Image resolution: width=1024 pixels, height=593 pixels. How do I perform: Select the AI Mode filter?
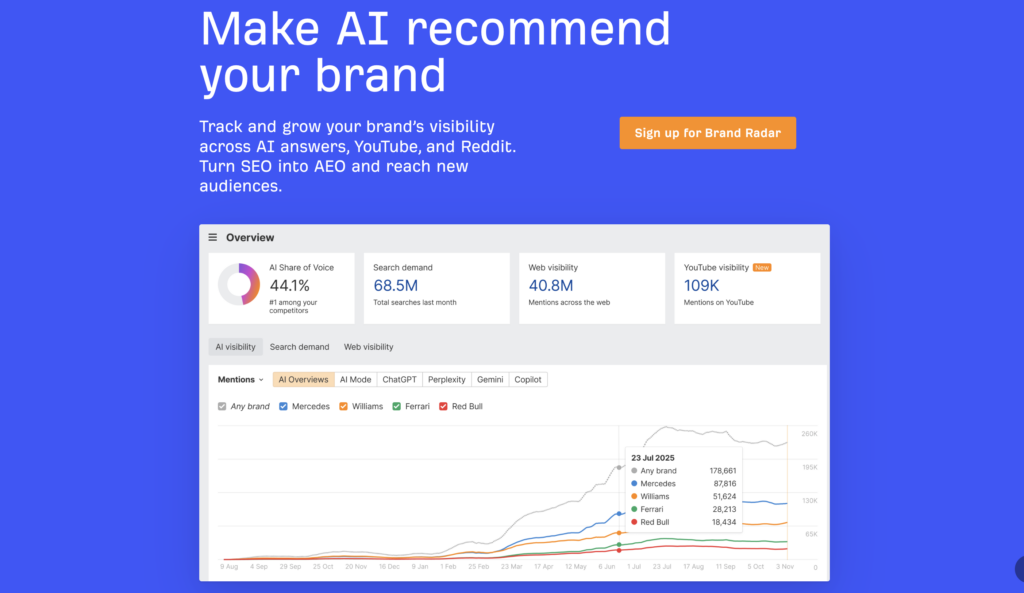click(355, 379)
